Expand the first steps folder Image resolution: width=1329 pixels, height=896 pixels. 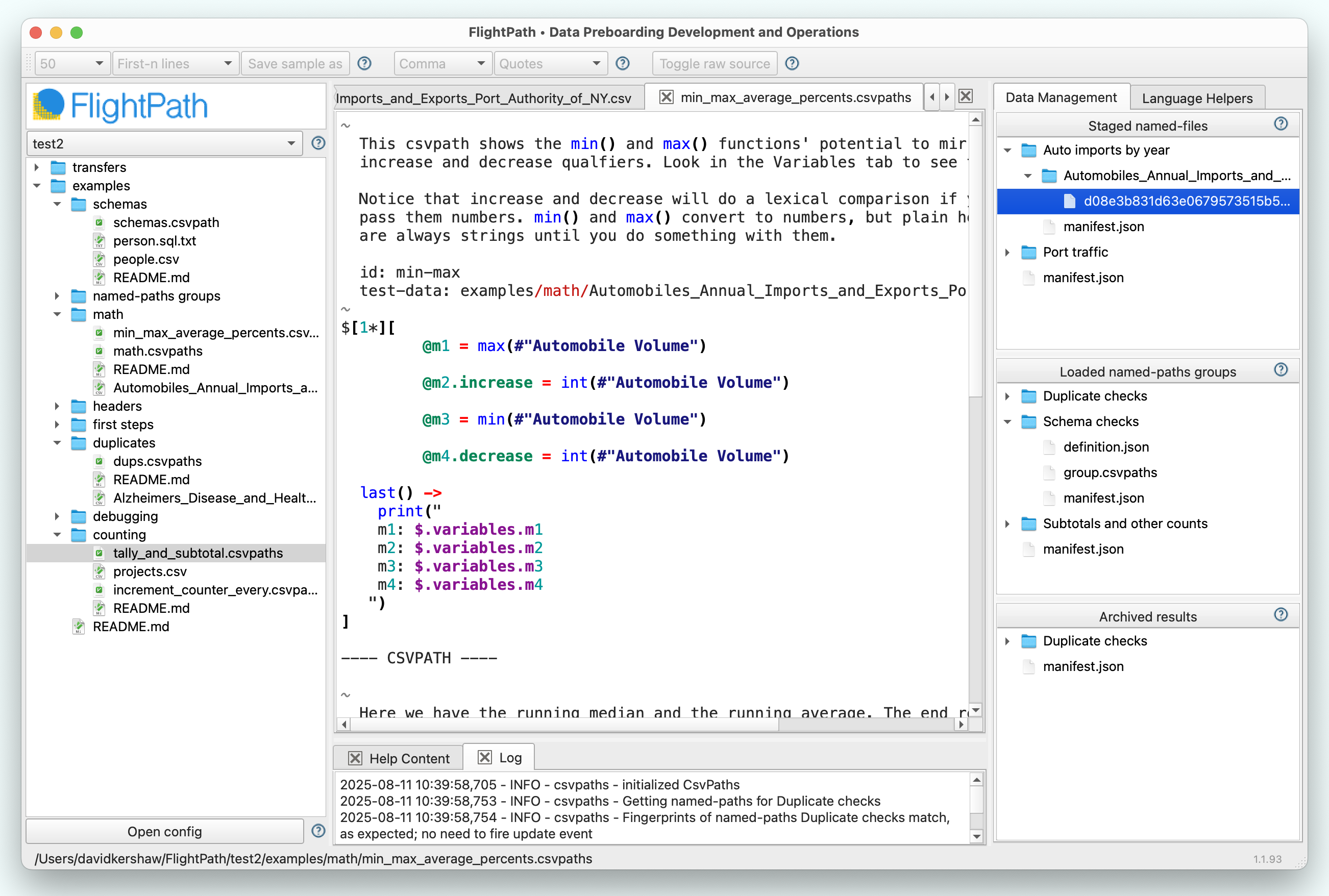click(x=57, y=425)
